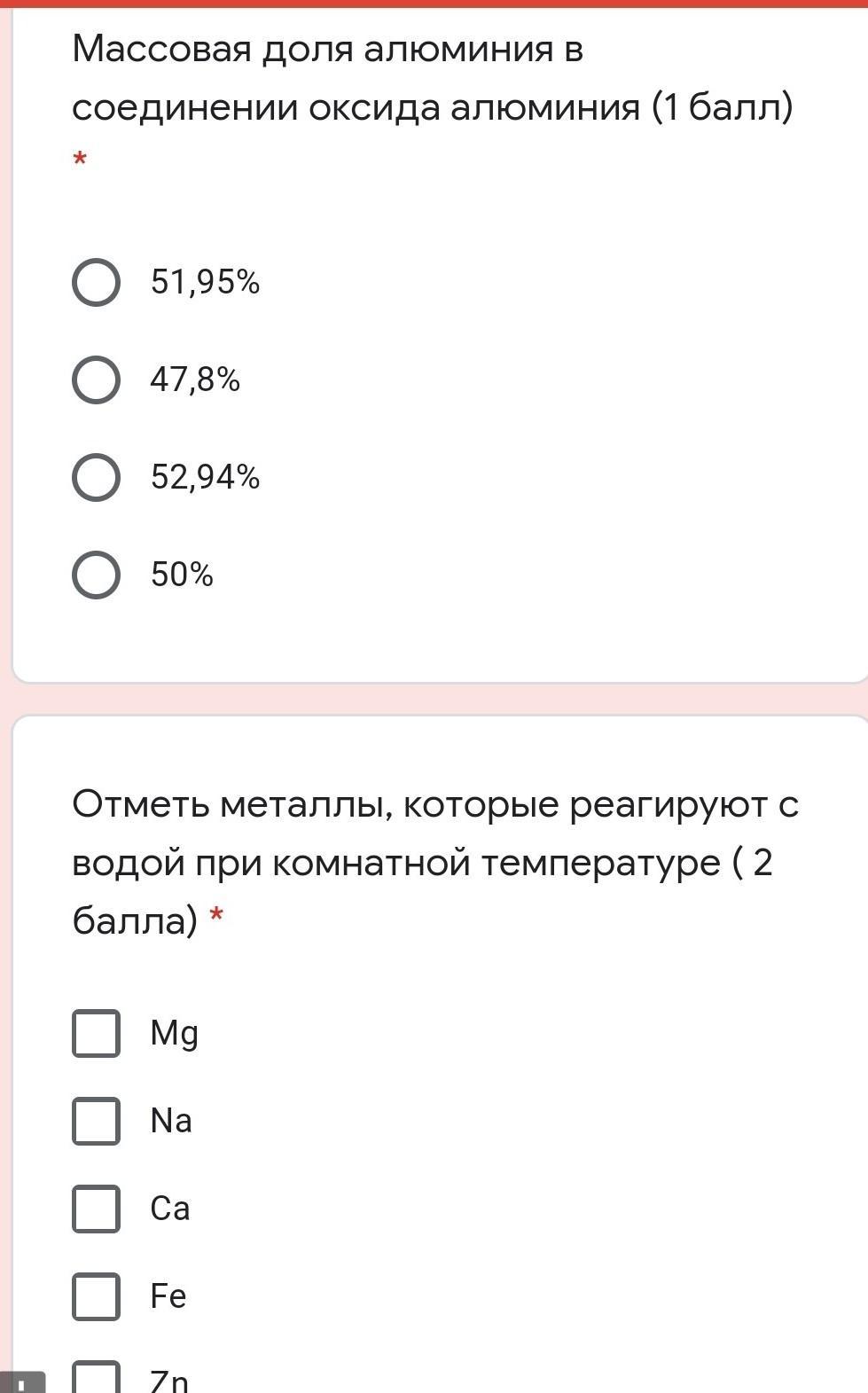The width and height of the screenshot is (868, 1393).
Task: Click the metals reacting with water question title
Action: point(435,862)
